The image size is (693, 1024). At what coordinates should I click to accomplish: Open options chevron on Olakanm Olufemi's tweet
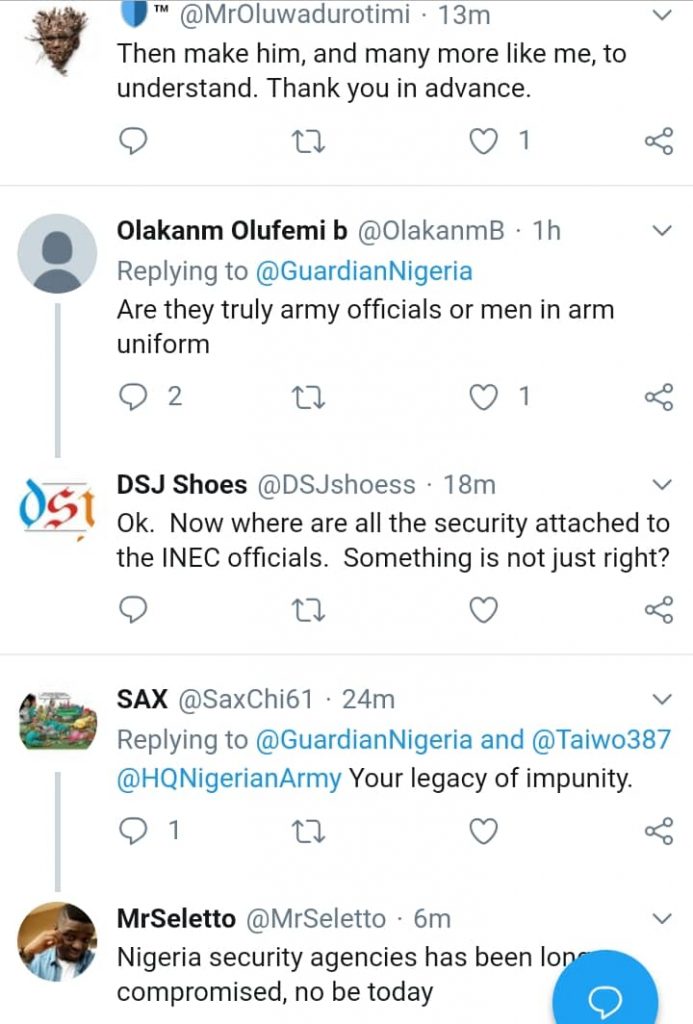pos(661,232)
